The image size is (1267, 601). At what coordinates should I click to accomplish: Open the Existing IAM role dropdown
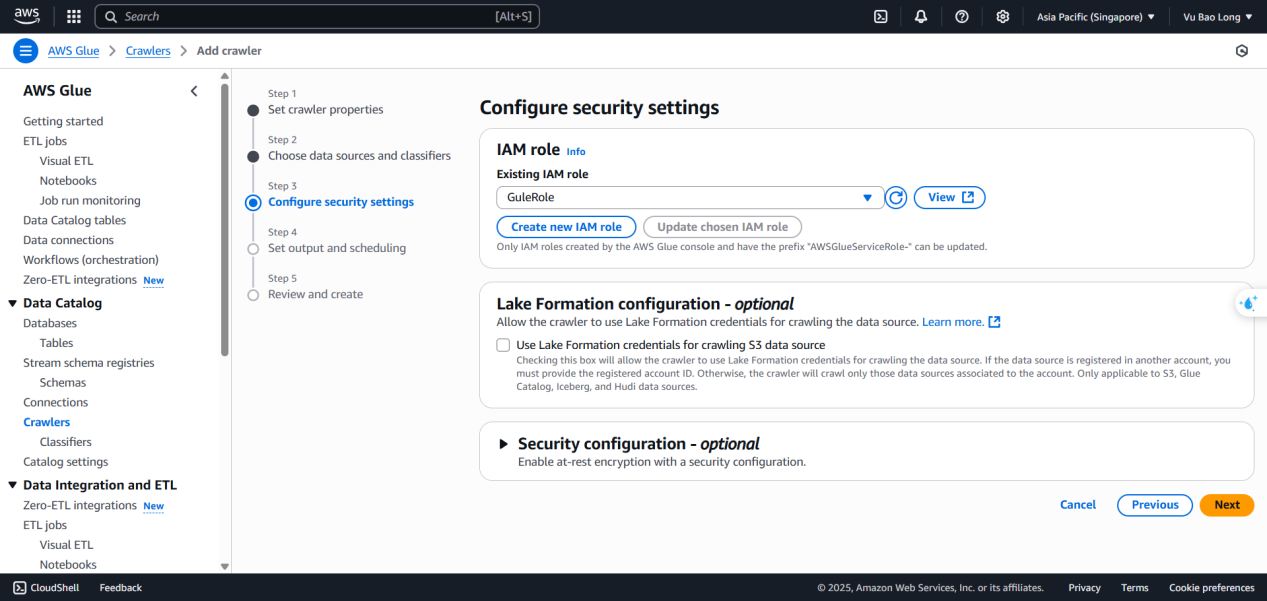coord(690,198)
